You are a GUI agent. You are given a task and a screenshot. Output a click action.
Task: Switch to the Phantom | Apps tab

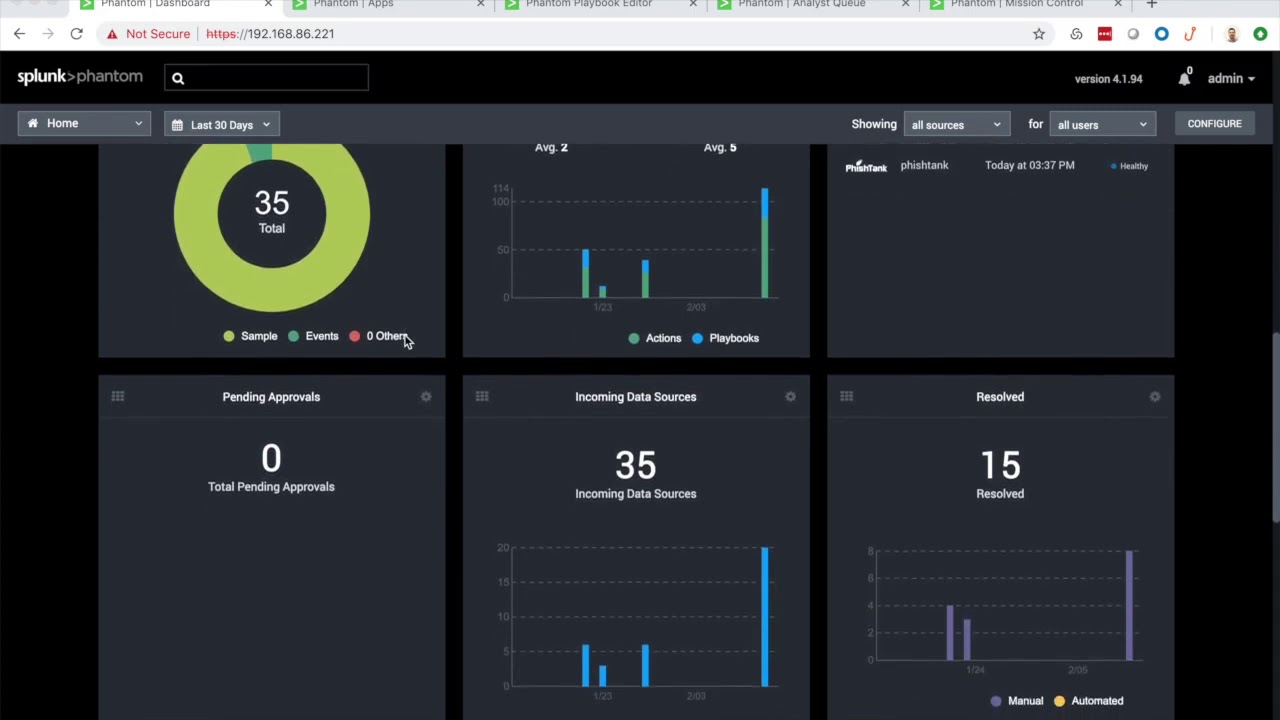coord(380,5)
